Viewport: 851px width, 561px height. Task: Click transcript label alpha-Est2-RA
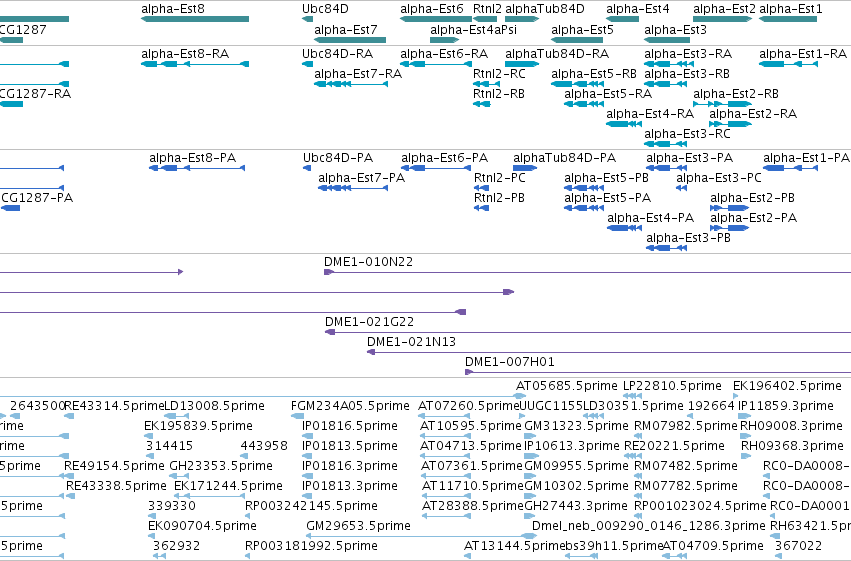point(753,114)
